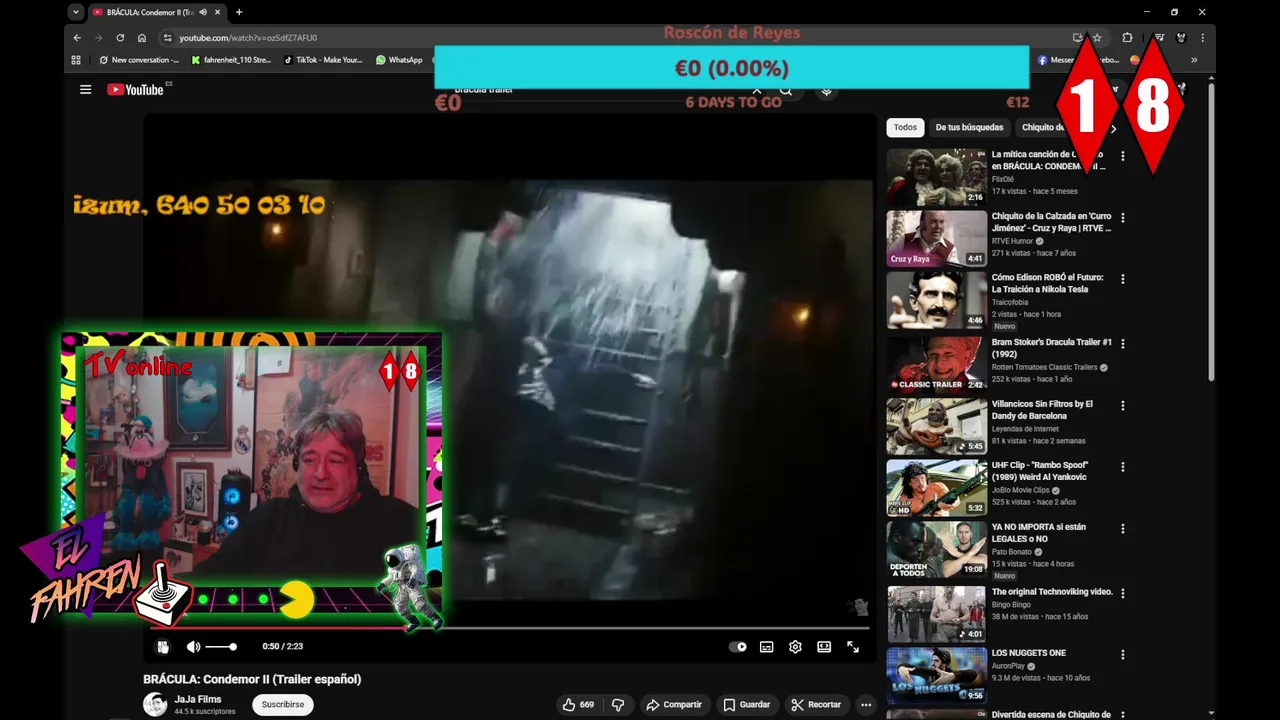
Task: Click the page vertical scrollbar
Action: point(1212,230)
